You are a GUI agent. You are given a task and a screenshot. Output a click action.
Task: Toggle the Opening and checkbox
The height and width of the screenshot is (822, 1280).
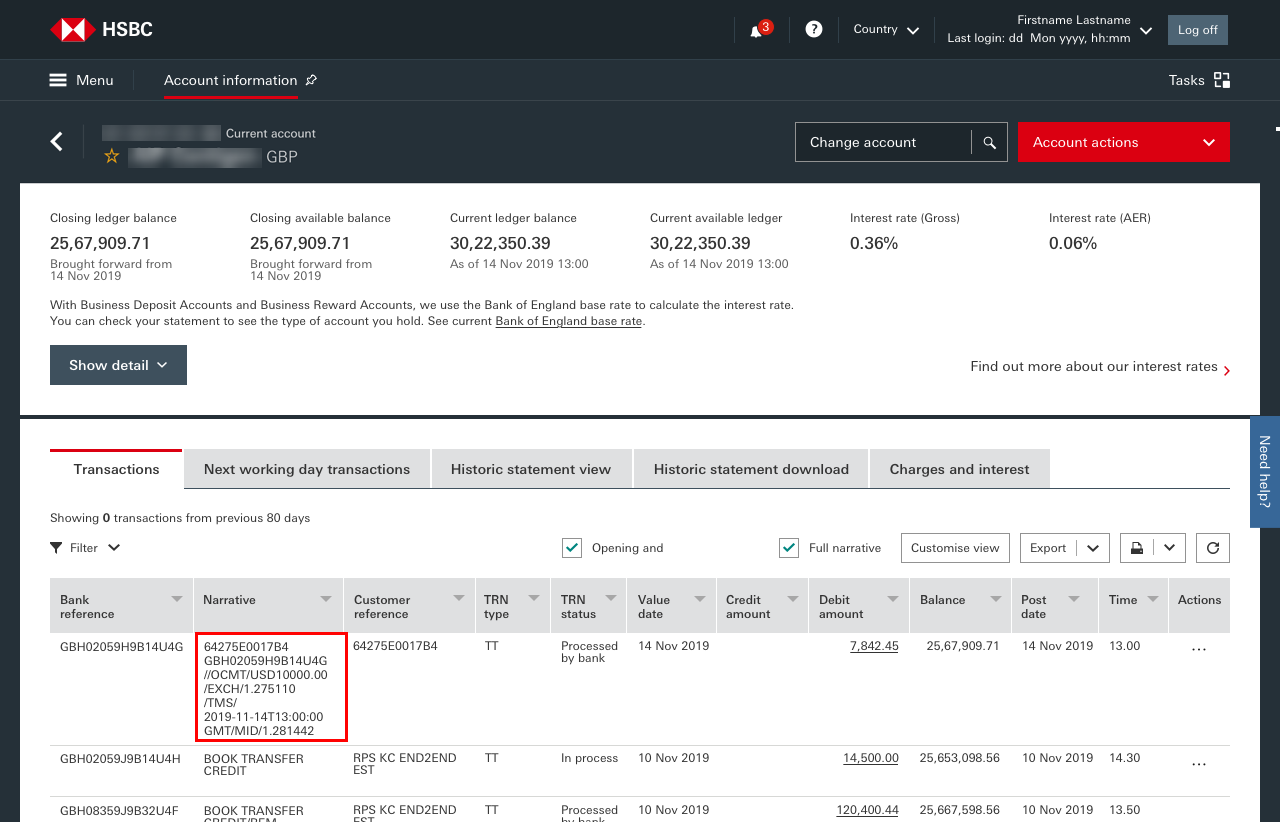(x=572, y=548)
